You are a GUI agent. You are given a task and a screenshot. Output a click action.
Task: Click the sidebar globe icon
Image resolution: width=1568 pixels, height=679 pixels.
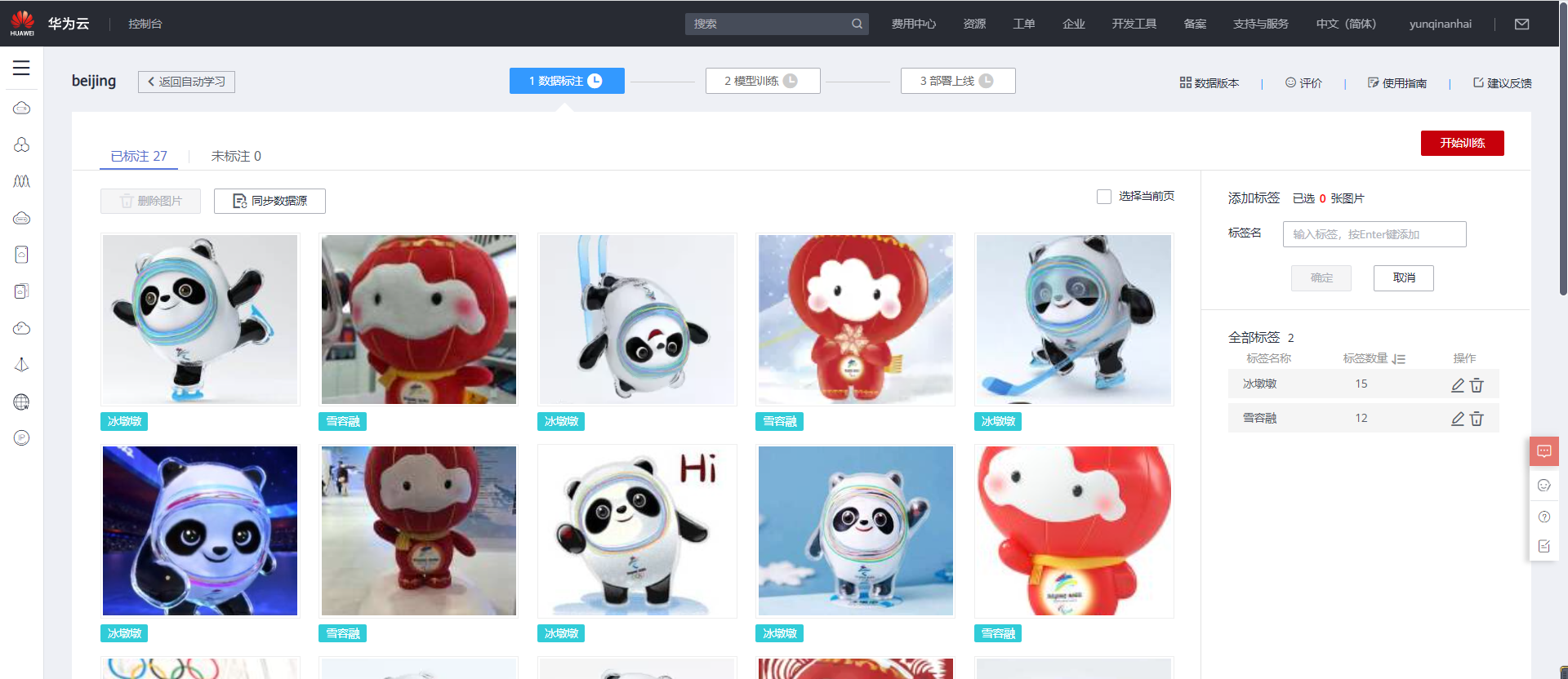22,402
